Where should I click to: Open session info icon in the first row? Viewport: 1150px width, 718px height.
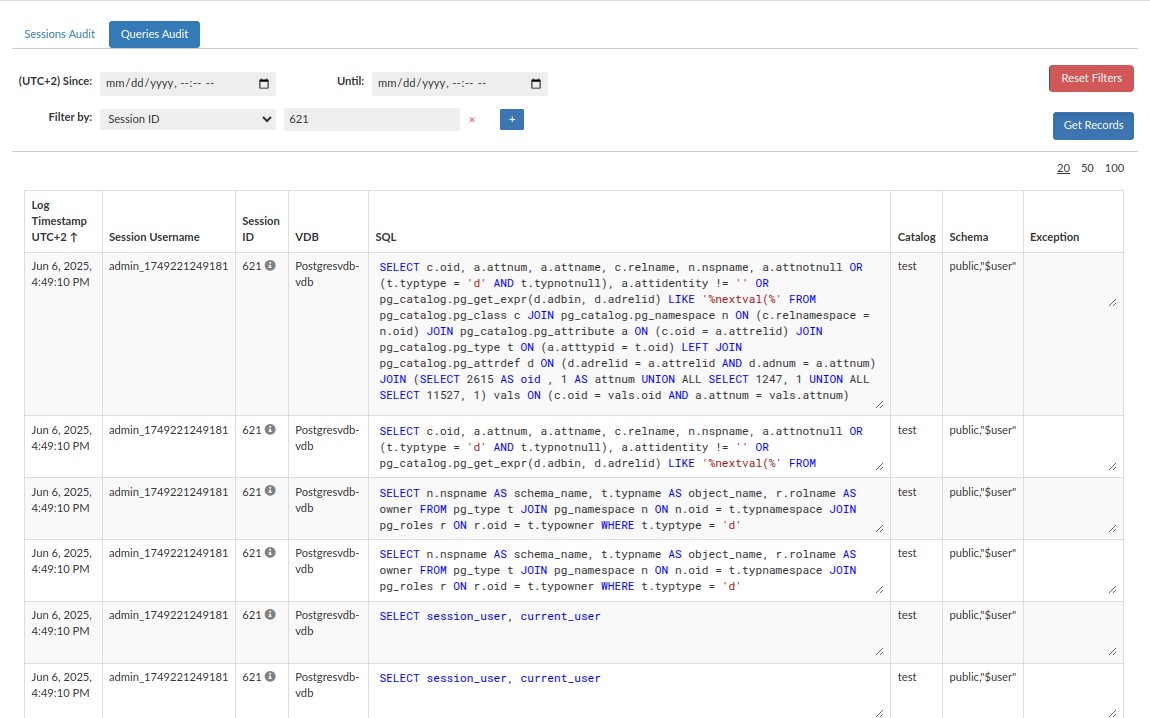[x=271, y=265]
